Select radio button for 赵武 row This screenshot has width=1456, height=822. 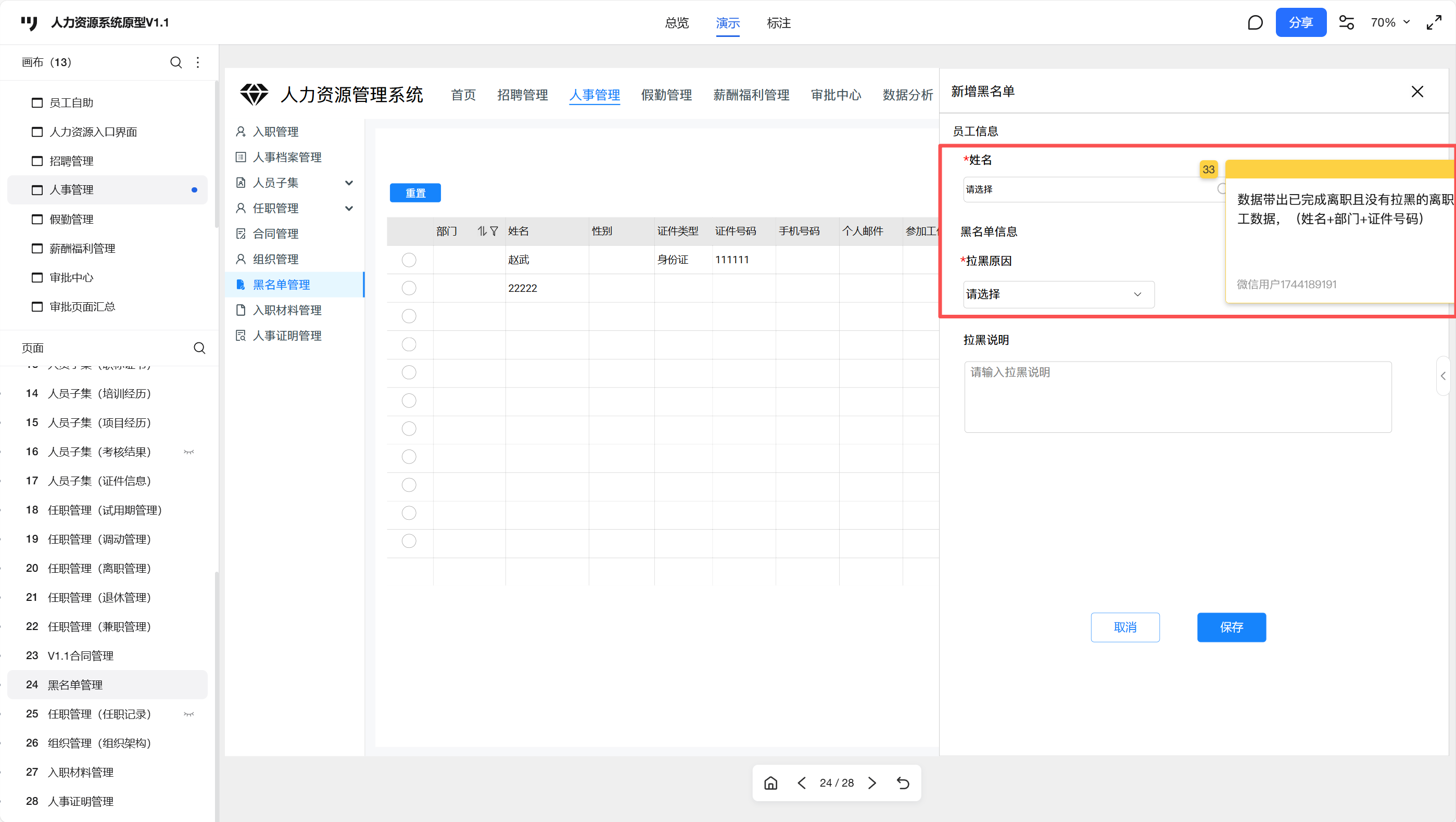409,260
